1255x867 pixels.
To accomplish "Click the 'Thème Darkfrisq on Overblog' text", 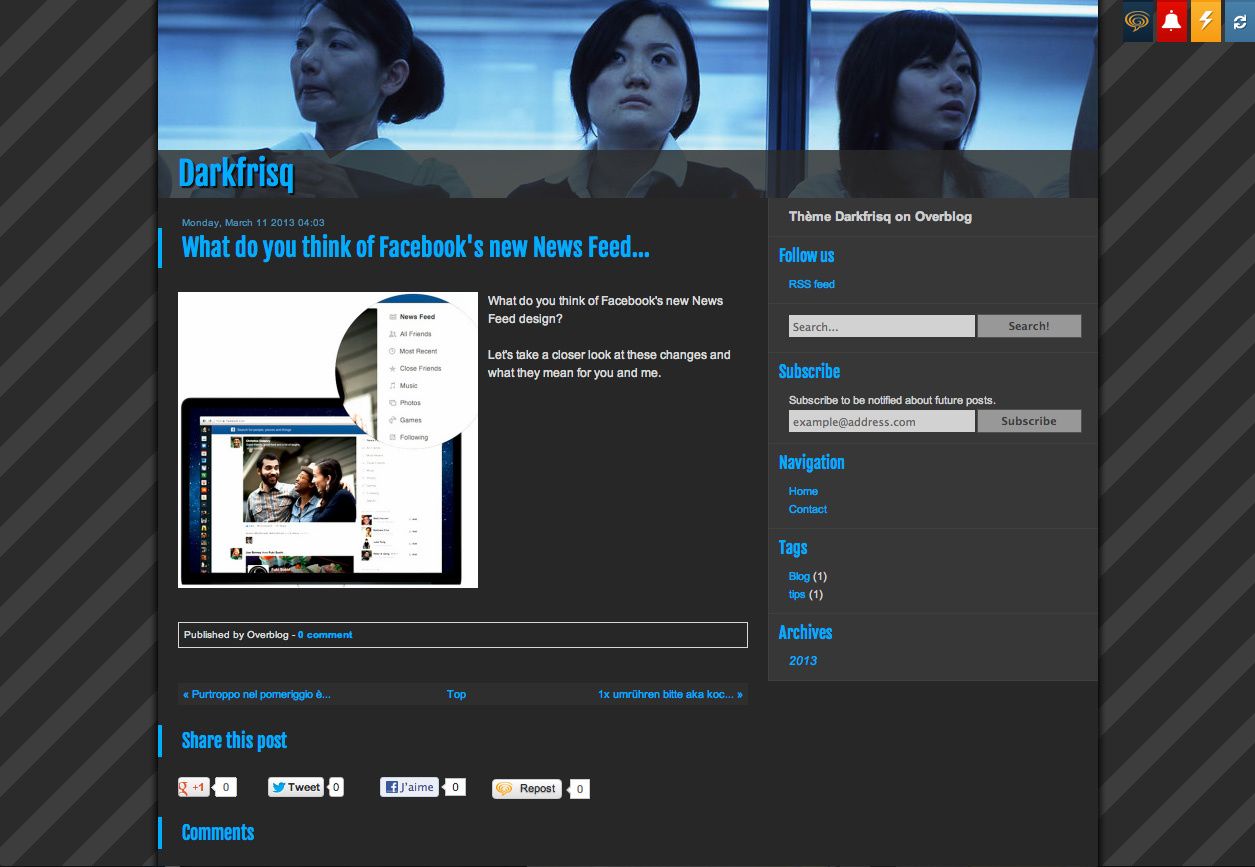I will [880, 216].
